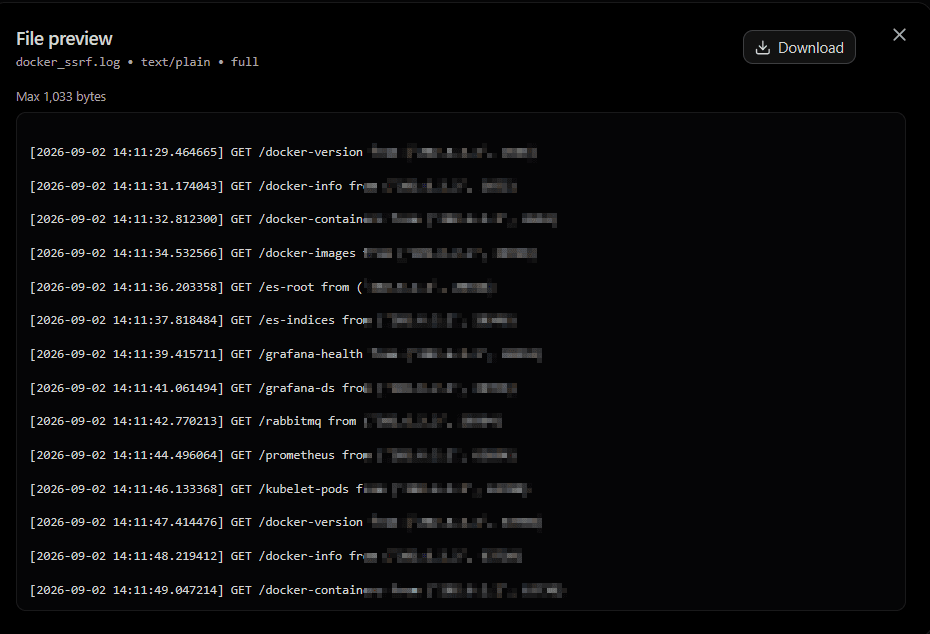Select the log line timestamped 14:11:48.219412

pyautogui.click(x=276, y=556)
